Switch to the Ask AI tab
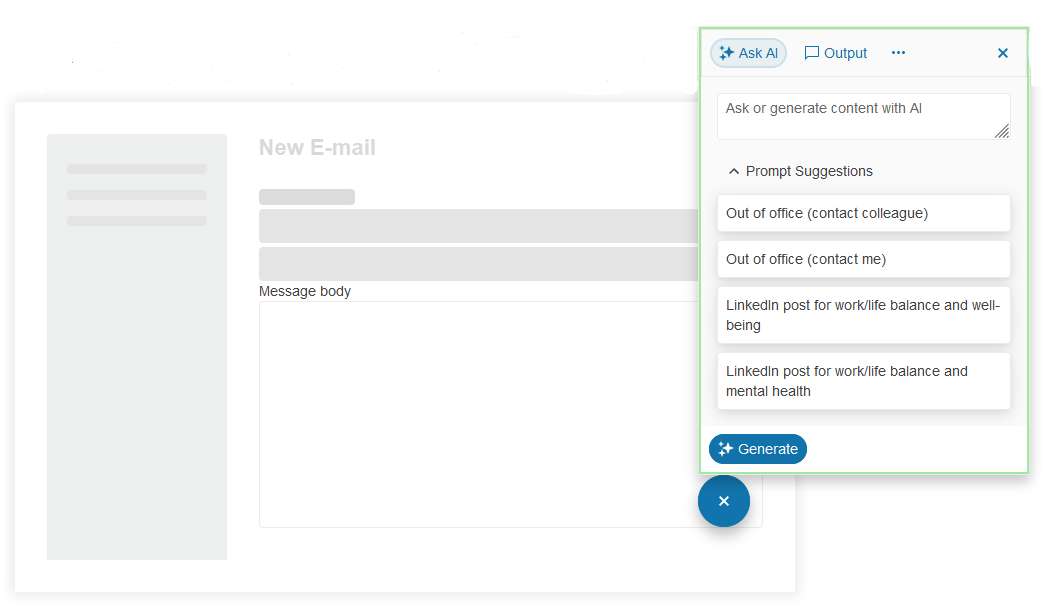Image resolution: width=1045 pixels, height=605 pixels. pyautogui.click(x=747, y=53)
